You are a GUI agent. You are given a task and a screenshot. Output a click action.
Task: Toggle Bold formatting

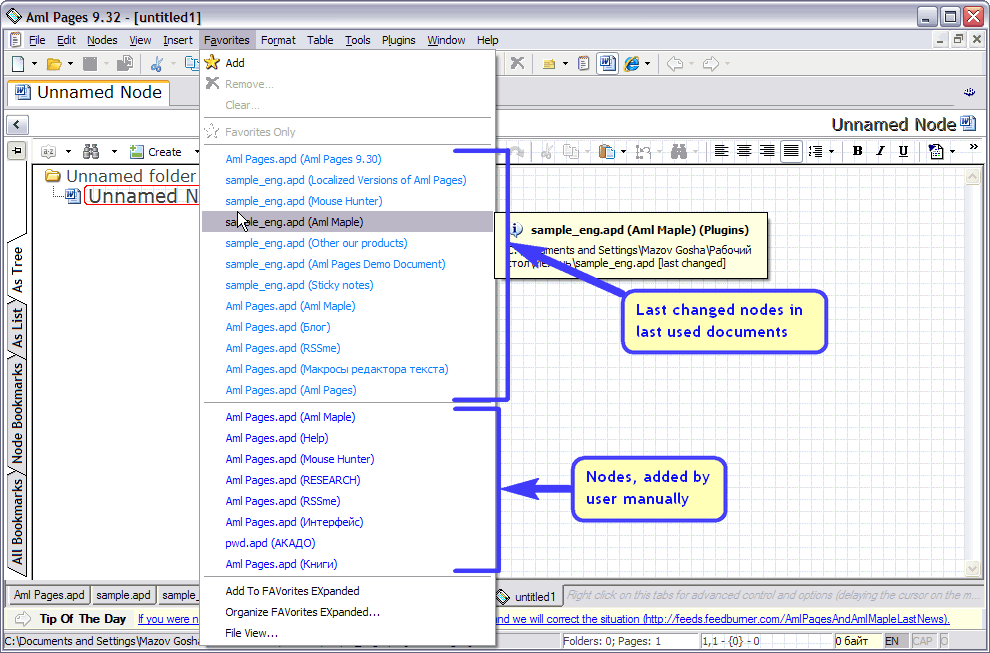click(857, 151)
